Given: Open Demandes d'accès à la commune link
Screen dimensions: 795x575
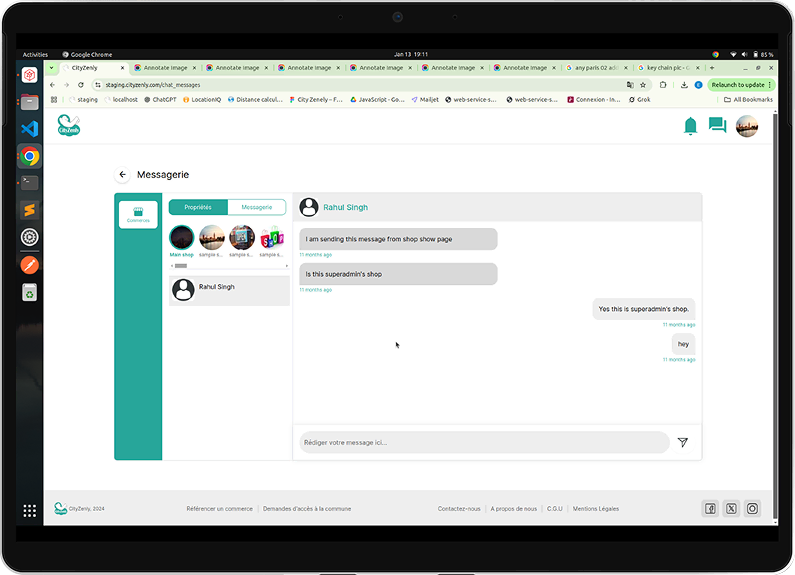Looking at the screenshot, I should [x=307, y=509].
